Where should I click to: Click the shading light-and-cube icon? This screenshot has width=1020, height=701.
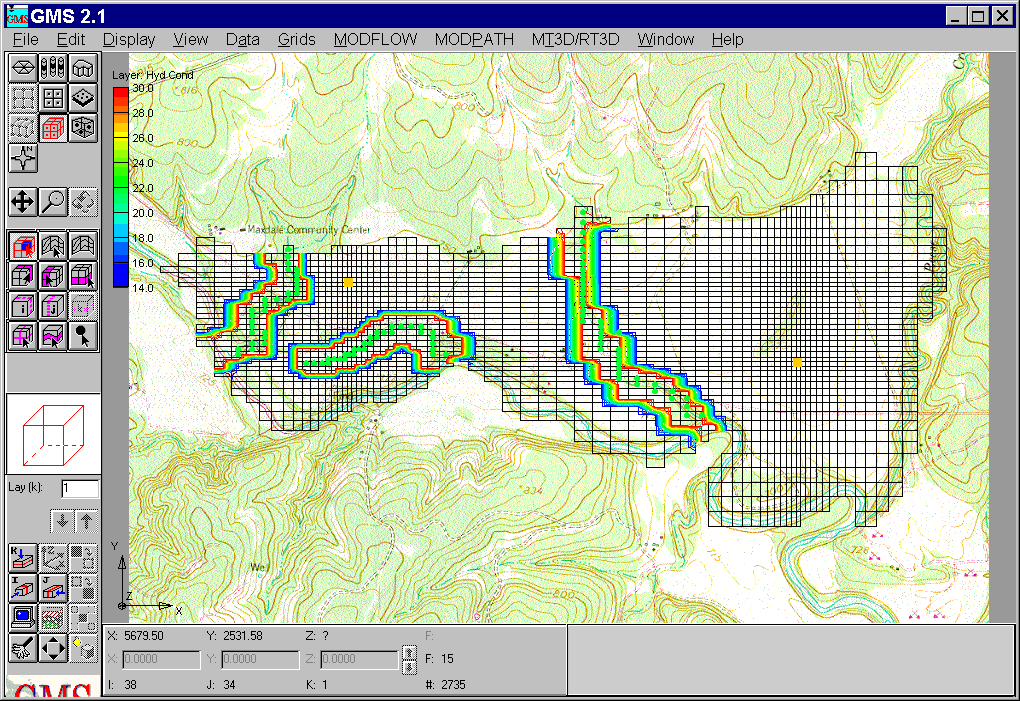coord(83,648)
